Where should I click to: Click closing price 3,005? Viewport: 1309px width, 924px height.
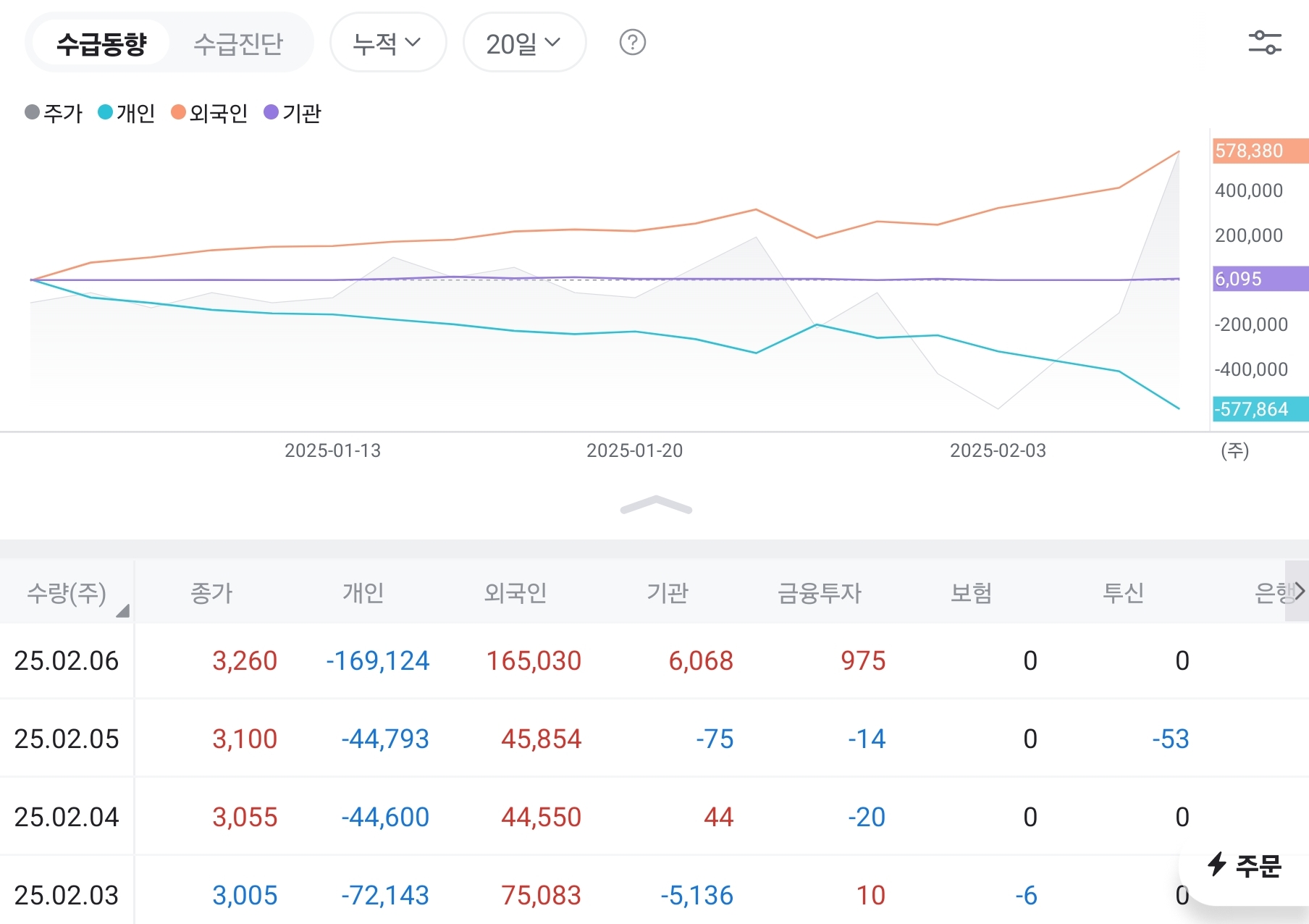coord(245,895)
